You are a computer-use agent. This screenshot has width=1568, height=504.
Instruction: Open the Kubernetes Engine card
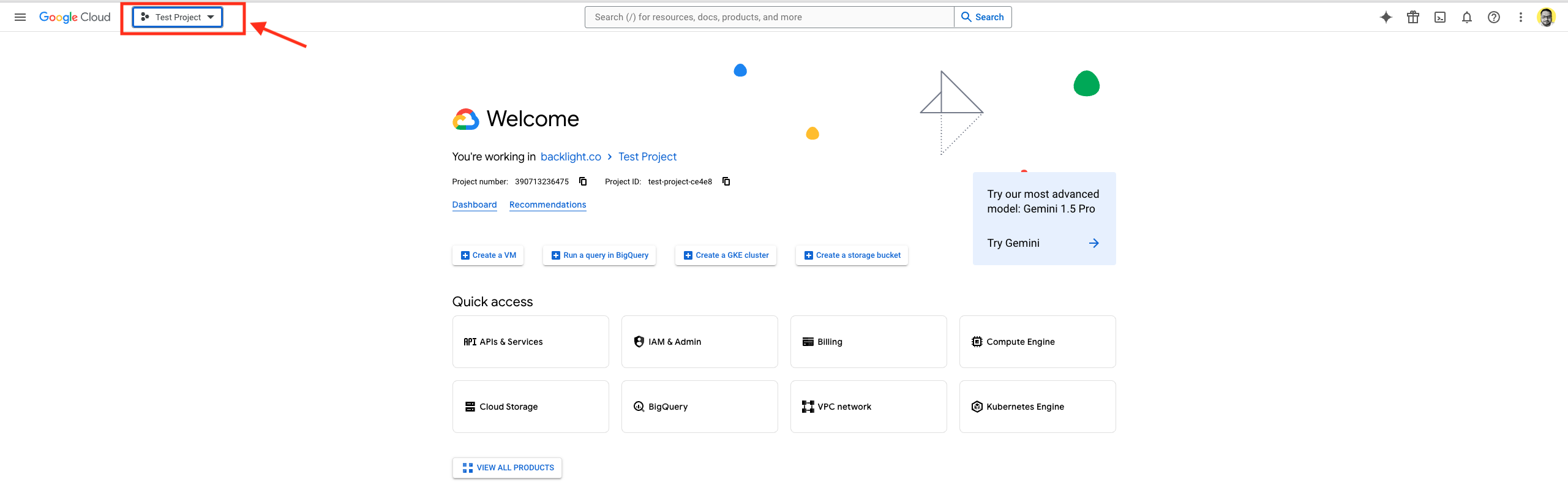pos(1038,407)
